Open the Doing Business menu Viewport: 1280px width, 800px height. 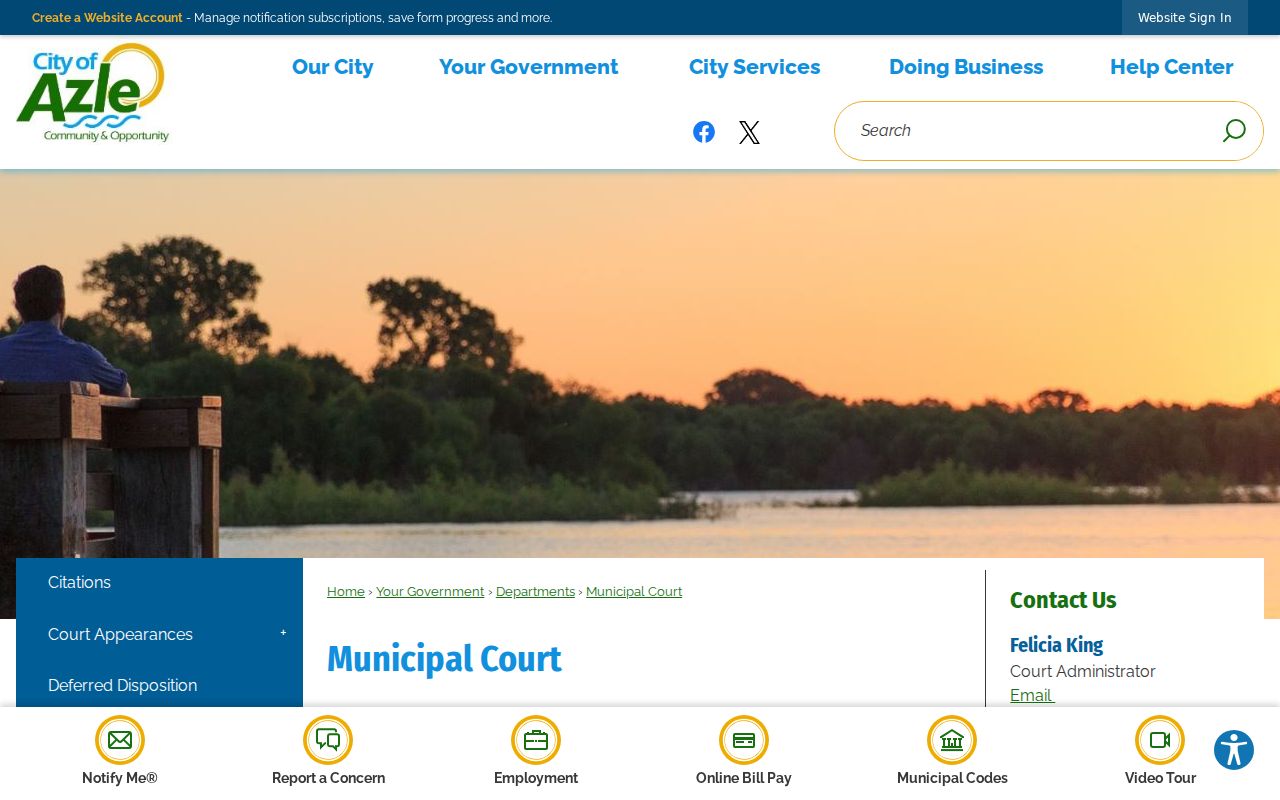click(x=966, y=67)
